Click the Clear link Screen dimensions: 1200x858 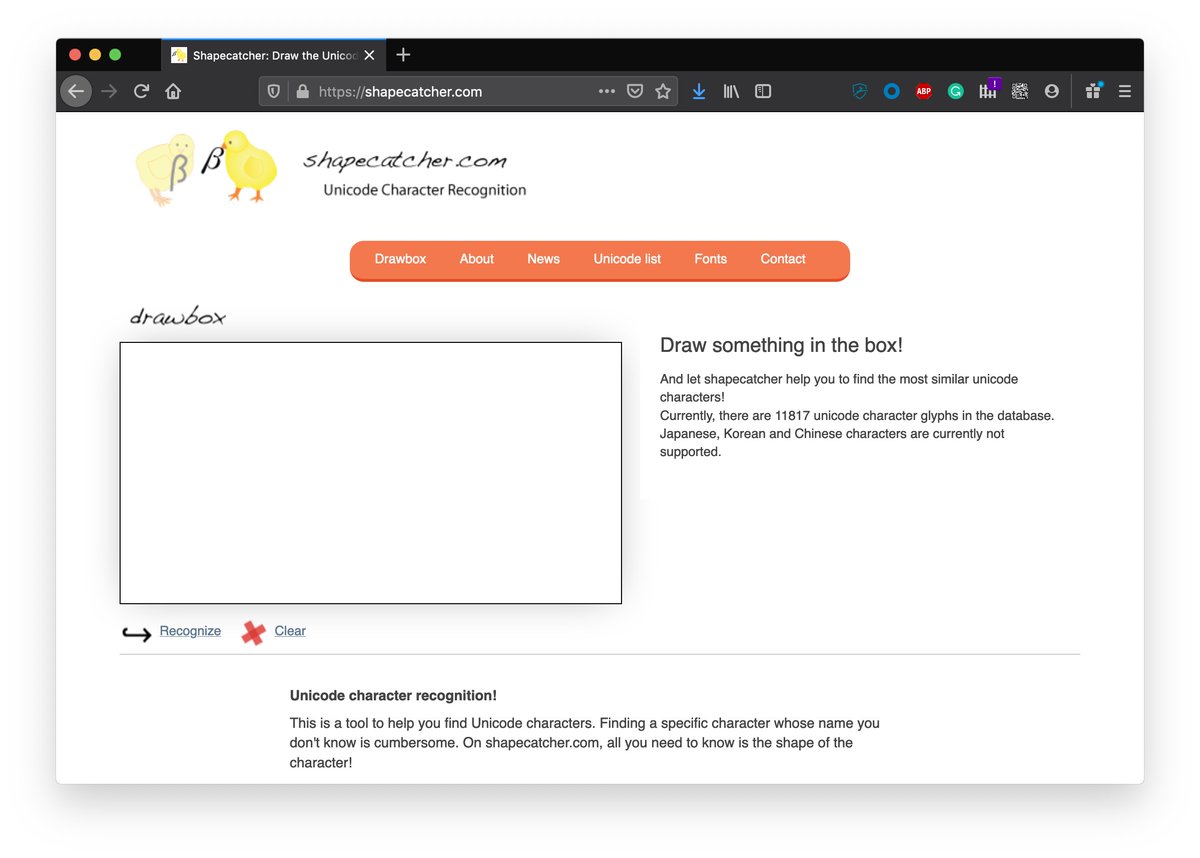tap(290, 631)
